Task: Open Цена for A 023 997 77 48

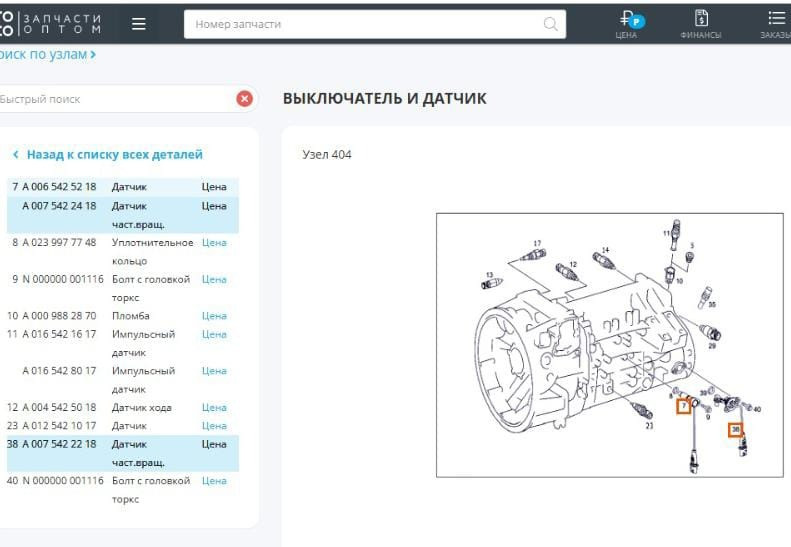Action: click(x=214, y=243)
